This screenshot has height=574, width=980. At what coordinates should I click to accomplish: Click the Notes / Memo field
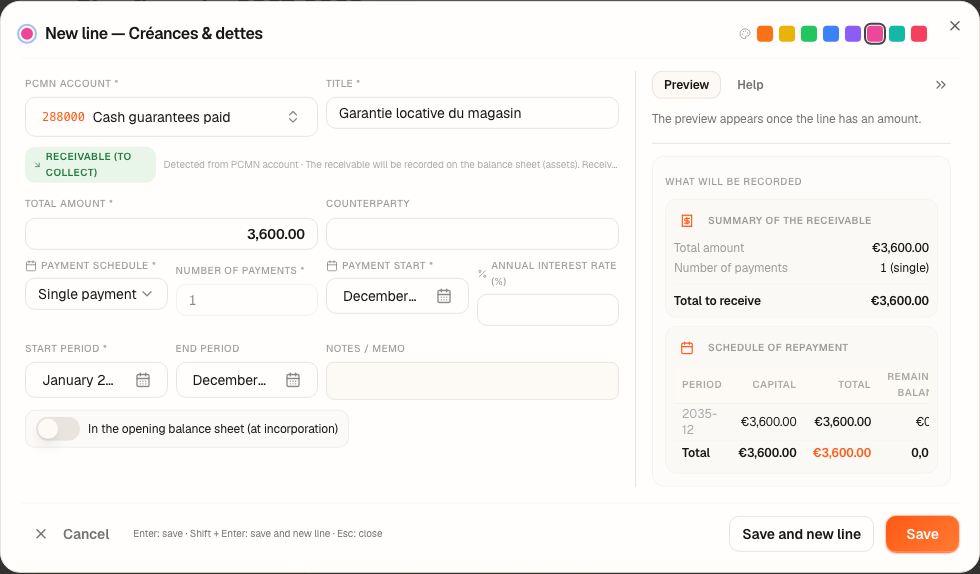[x=472, y=381]
